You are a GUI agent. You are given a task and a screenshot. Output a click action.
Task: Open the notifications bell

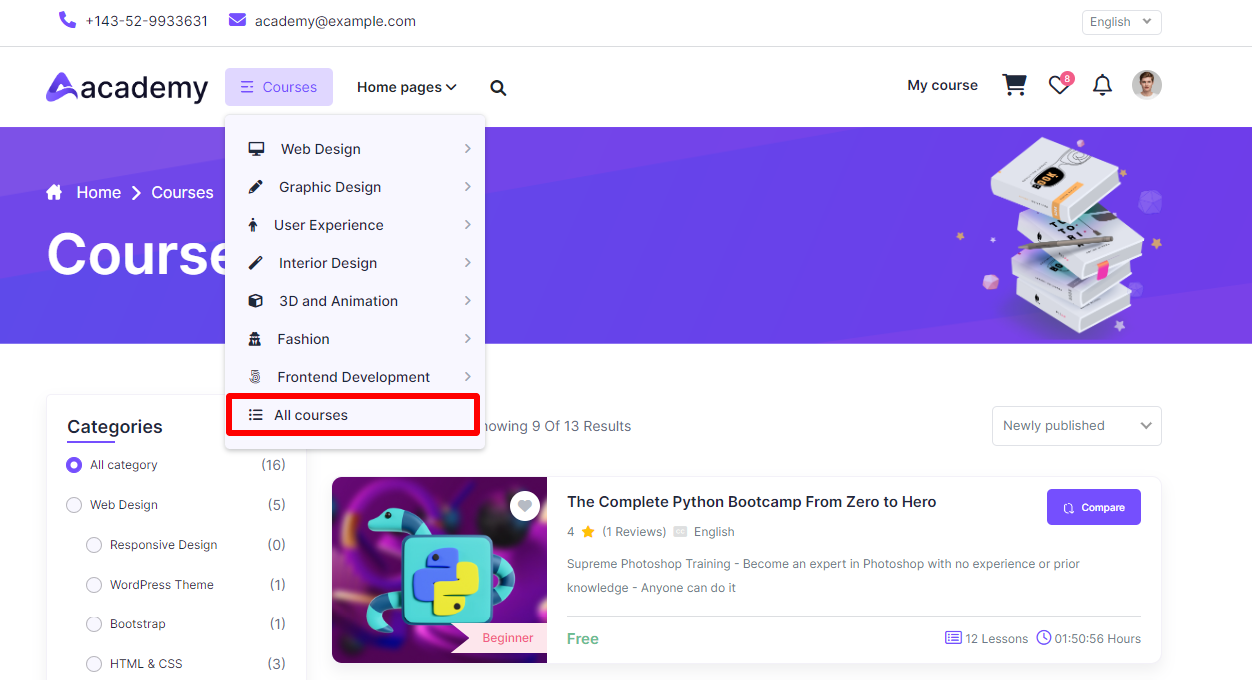1102,86
